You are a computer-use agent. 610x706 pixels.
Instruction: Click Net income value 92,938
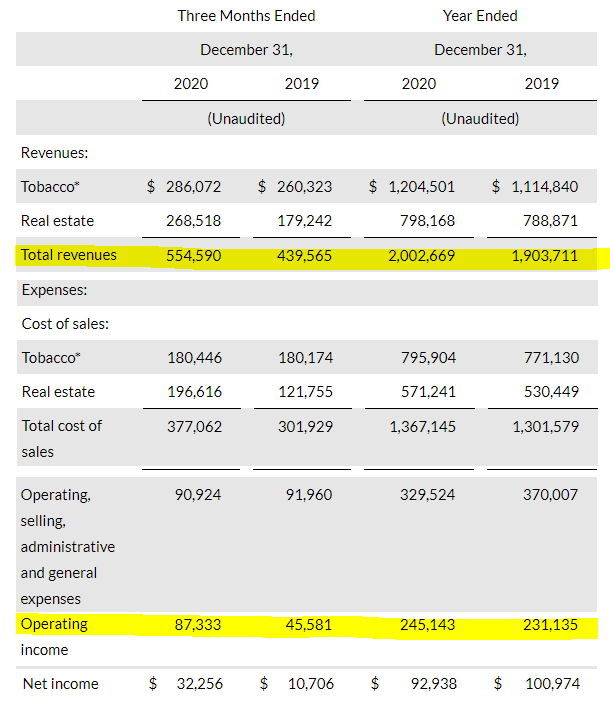(434, 684)
